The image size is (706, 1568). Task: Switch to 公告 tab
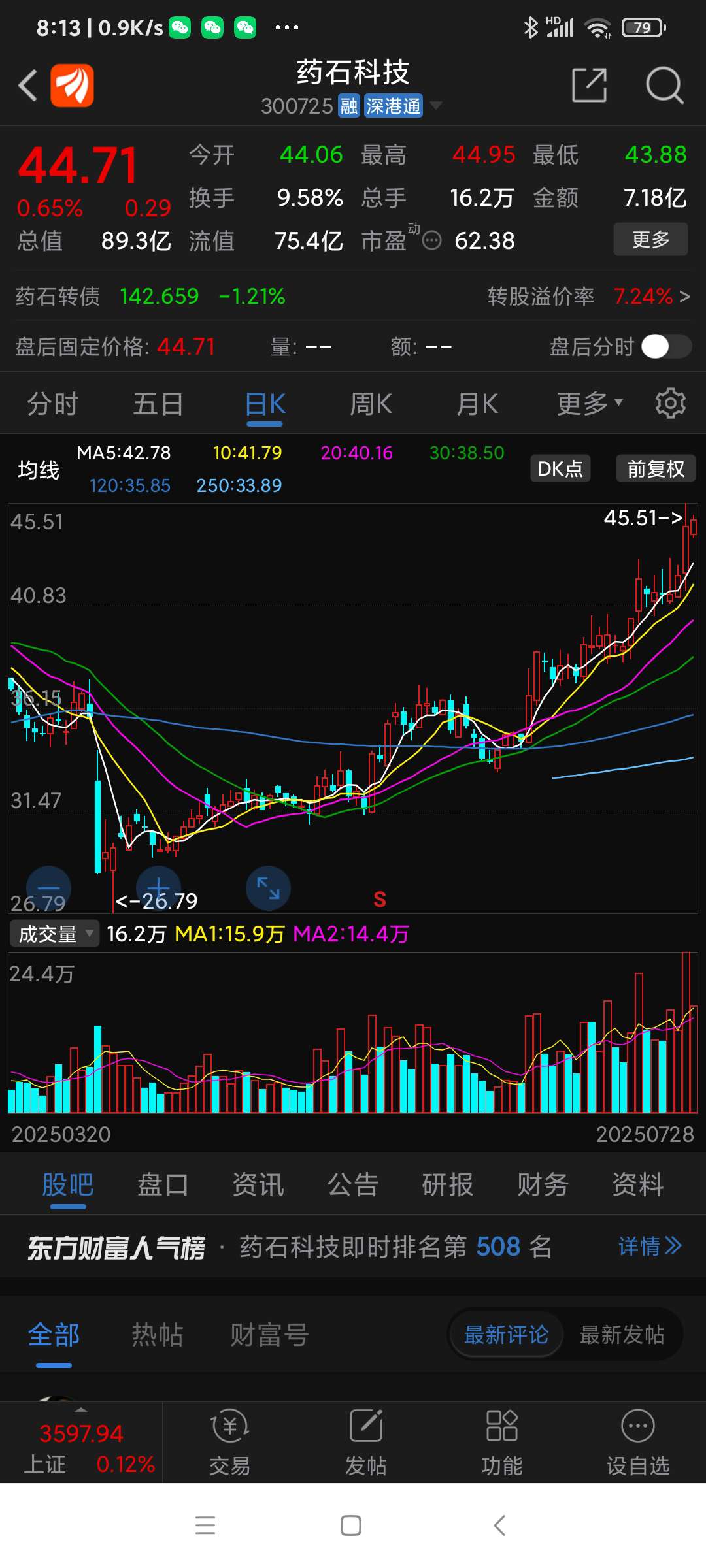tap(353, 1184)
